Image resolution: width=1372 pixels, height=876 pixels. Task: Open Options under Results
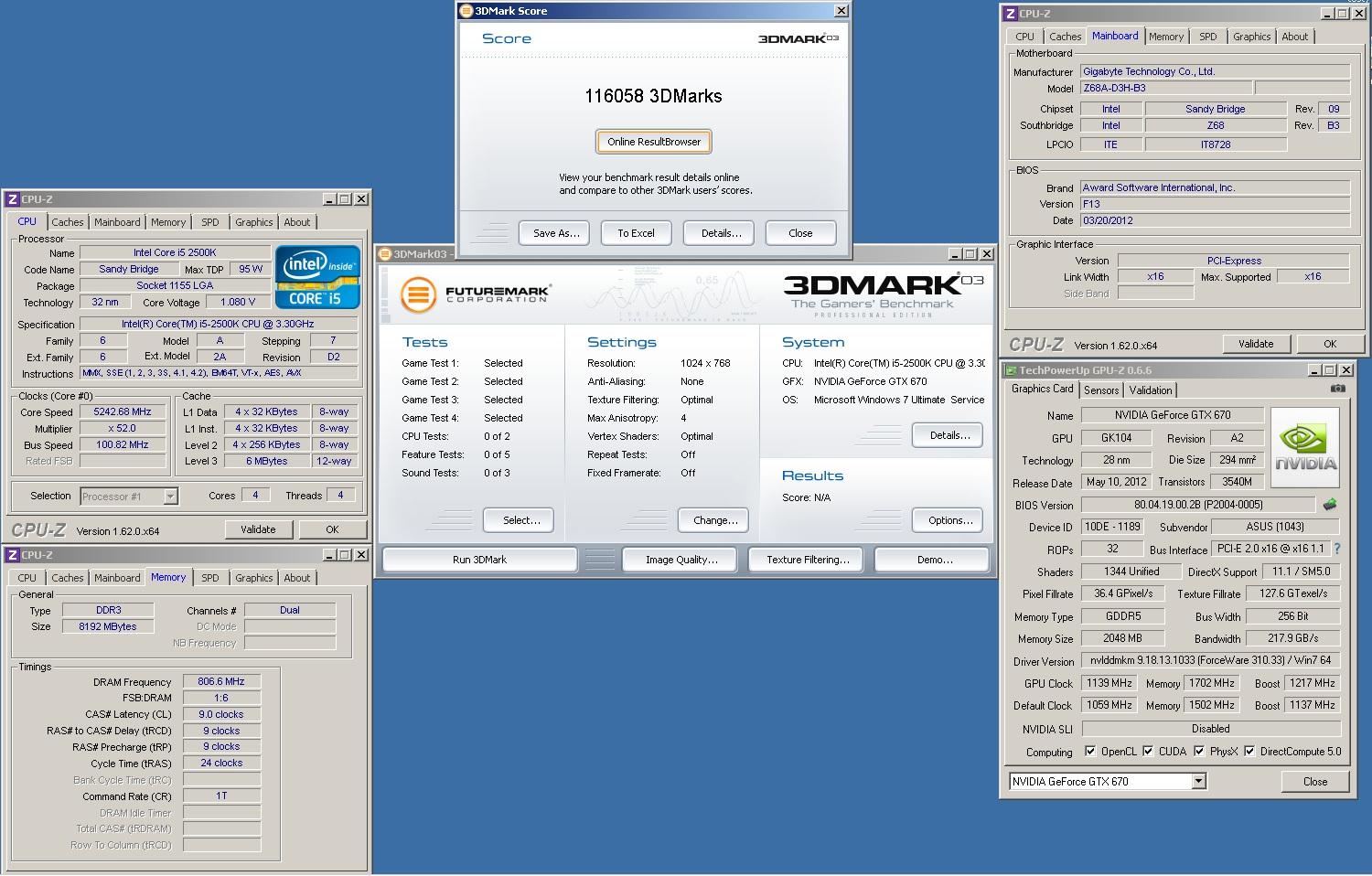click(949, 520)
